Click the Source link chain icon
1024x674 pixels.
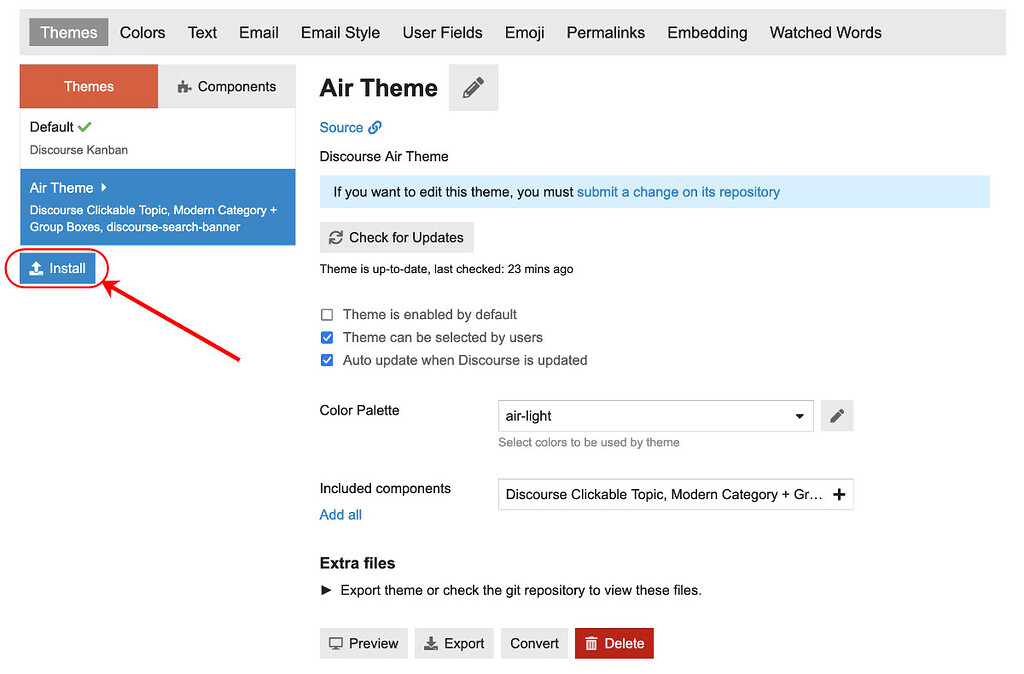[375, 127]
